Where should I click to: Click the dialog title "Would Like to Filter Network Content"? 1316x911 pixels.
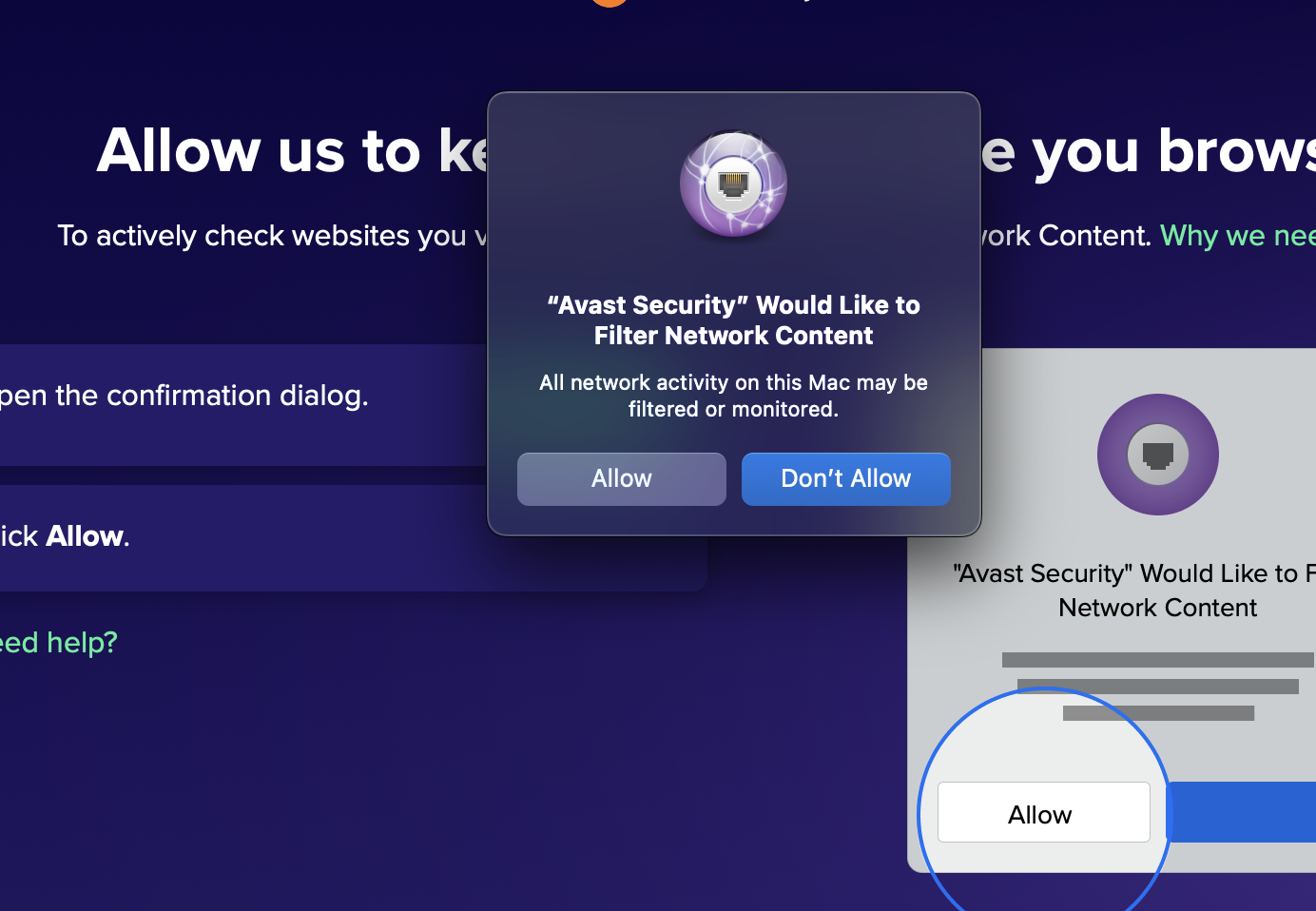(x=733, y=320)
